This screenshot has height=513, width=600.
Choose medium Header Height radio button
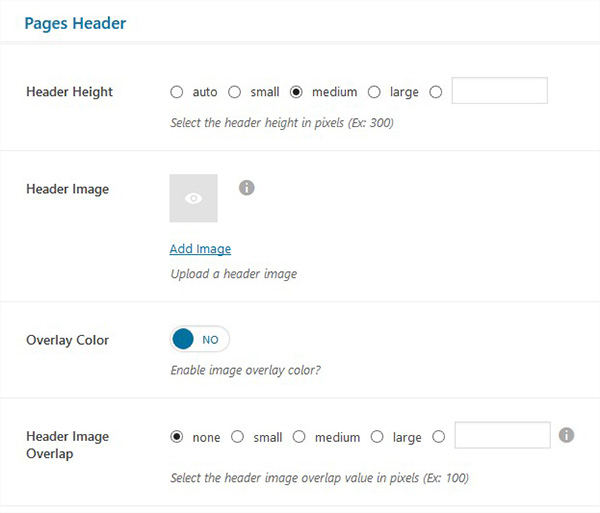(296, 92)
